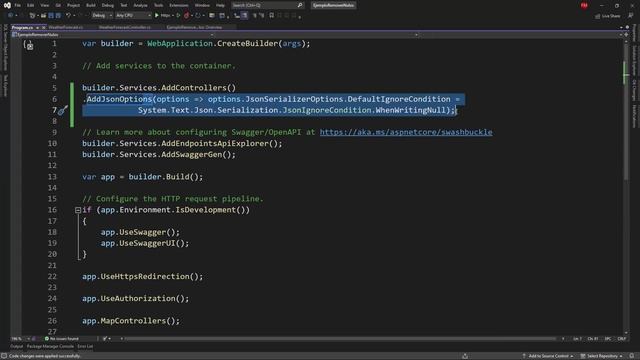The image size is (640, 360).
Task: Click the FM user account avatar
Action: pyautogui.click(x=584, y=5)
